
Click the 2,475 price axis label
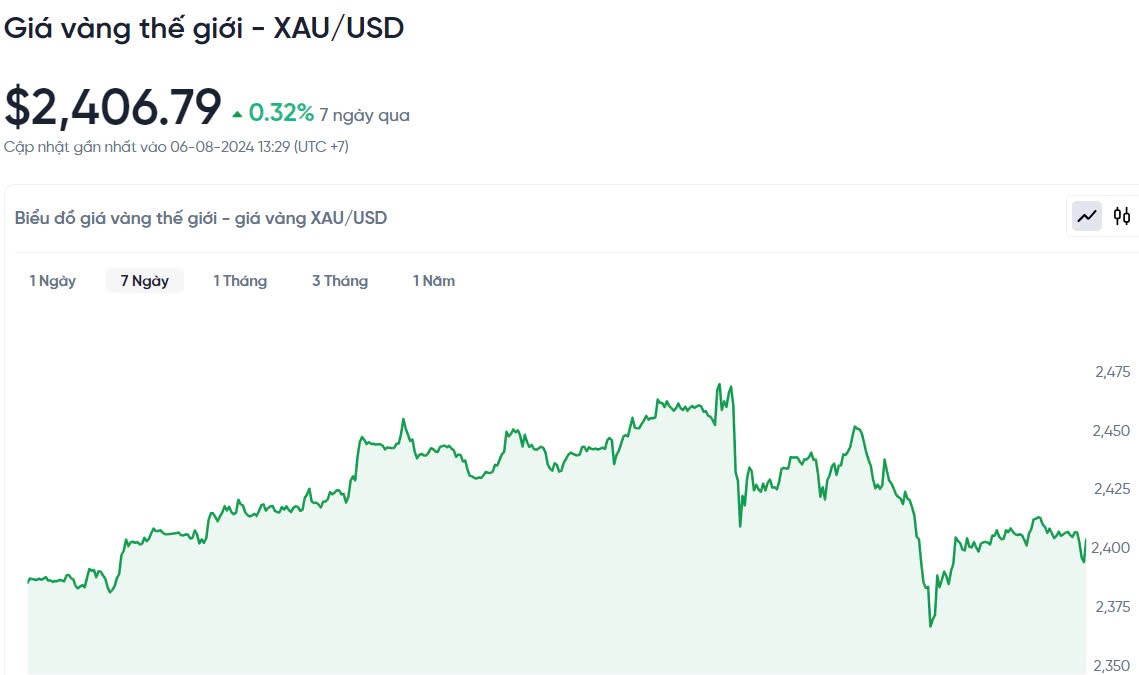(x=1112, y=372)
